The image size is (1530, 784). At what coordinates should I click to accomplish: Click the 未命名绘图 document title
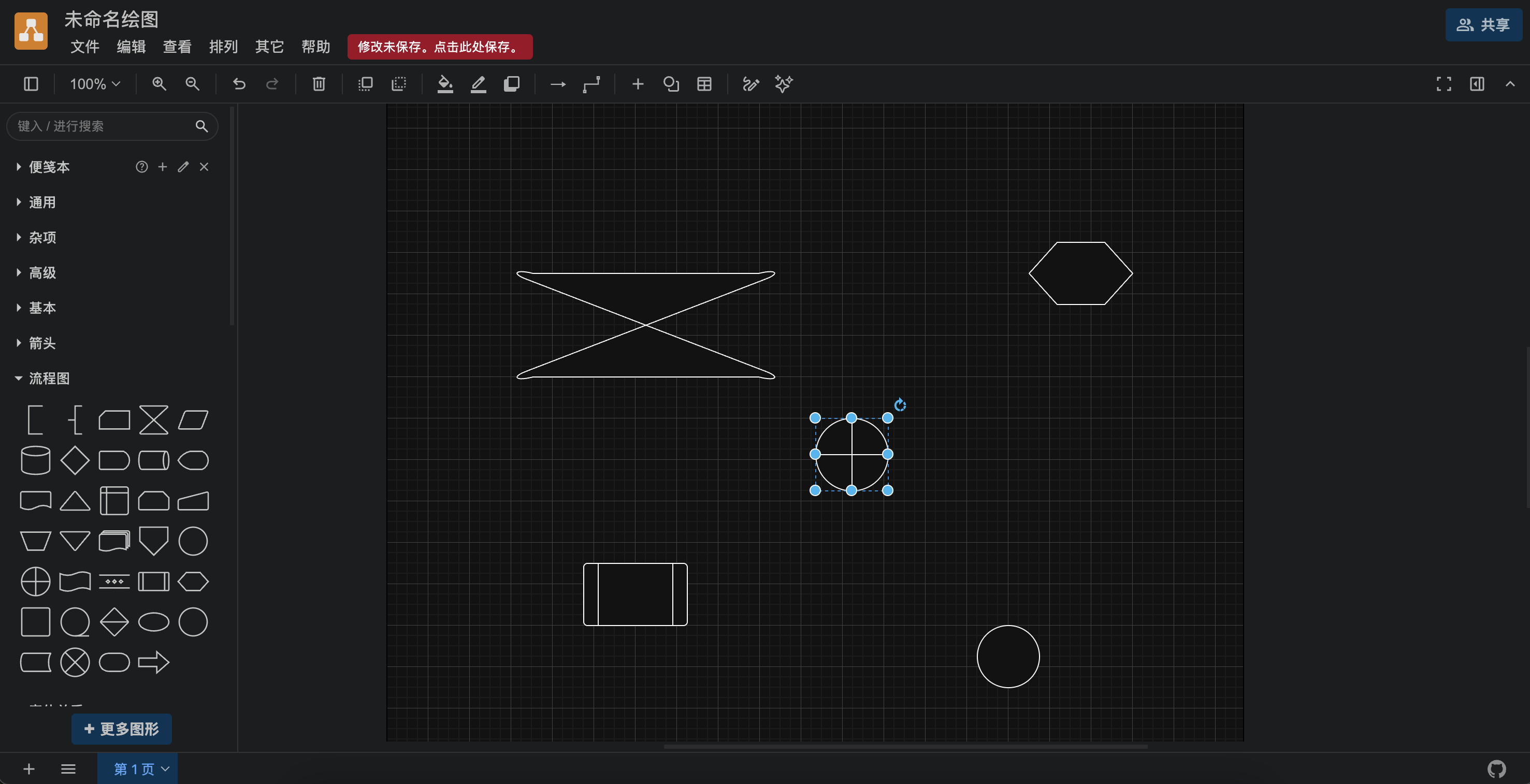pos(111,19)
